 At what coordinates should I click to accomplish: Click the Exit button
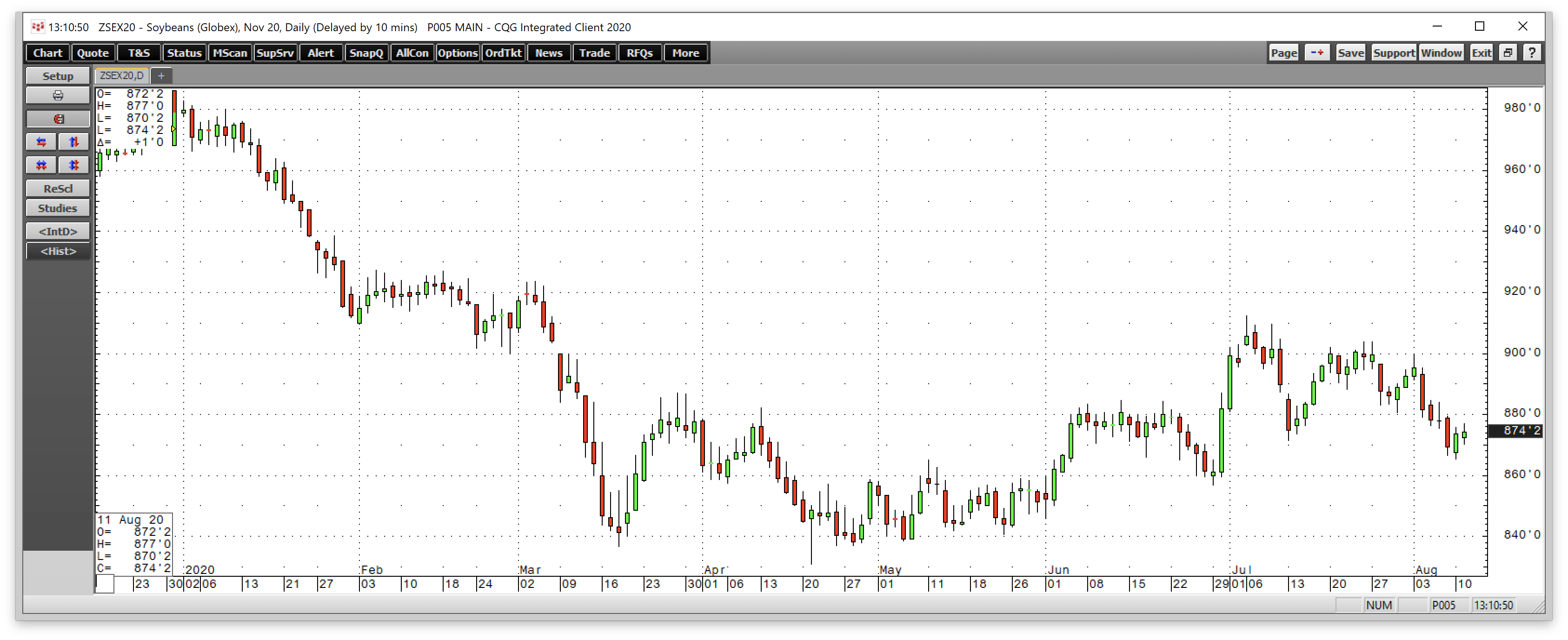pos(1481,53)
